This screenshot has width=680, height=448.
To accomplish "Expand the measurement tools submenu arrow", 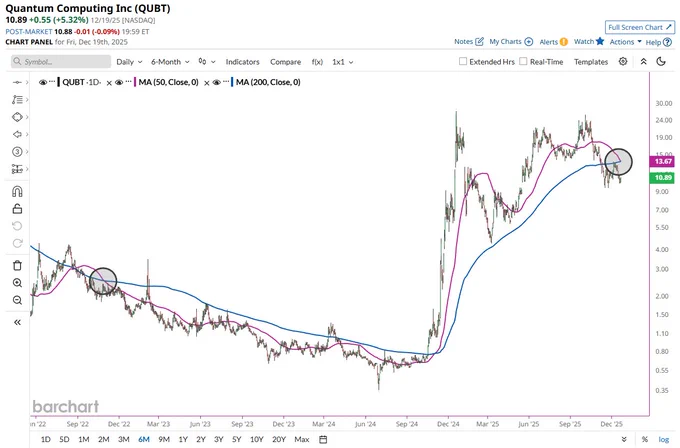I will click(27, 169).
